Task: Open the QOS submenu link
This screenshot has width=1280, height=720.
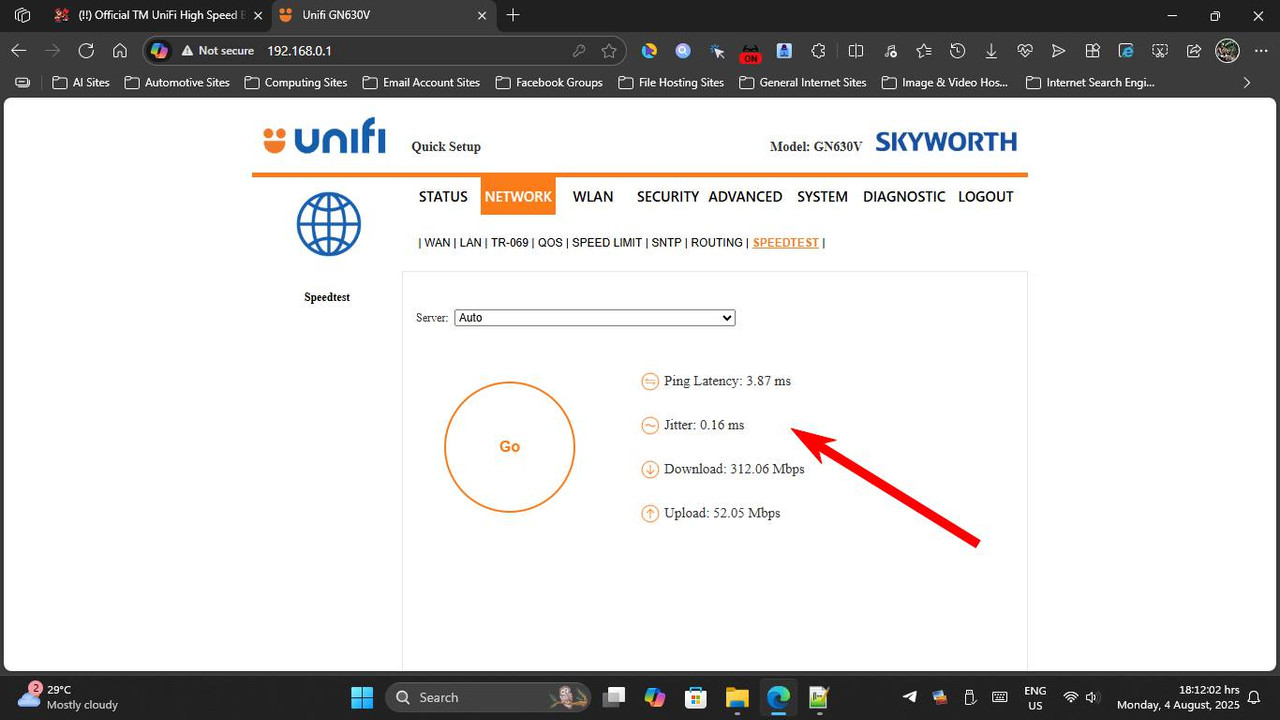Action: point(550,243)
